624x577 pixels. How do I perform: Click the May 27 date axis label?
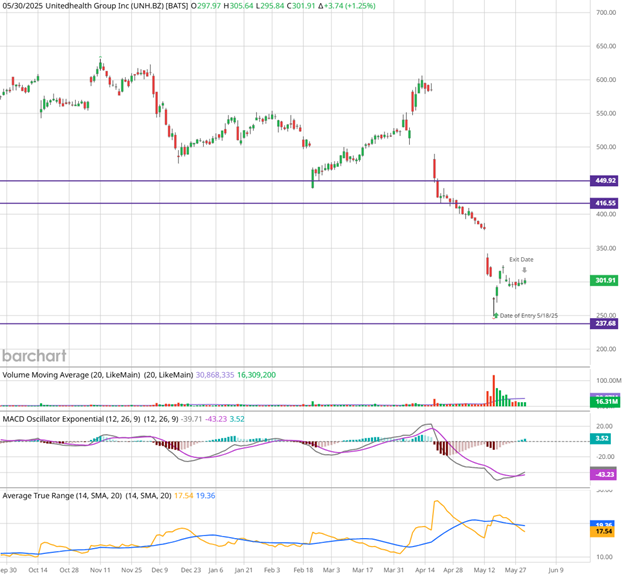tap(515, 570)
